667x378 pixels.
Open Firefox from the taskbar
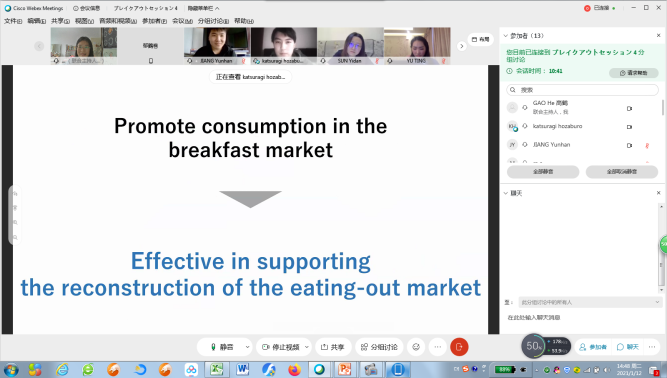294,369
